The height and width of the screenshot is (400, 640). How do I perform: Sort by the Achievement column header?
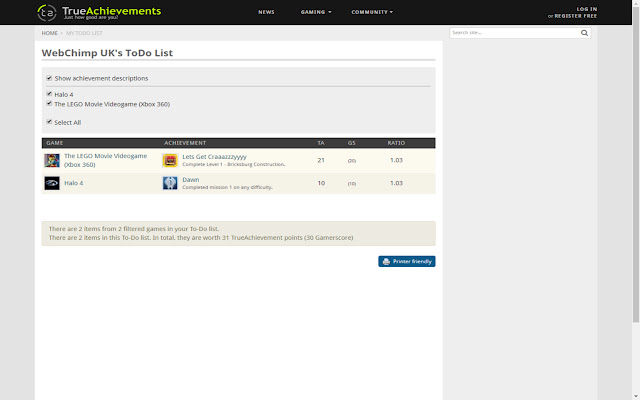point(185,143)
